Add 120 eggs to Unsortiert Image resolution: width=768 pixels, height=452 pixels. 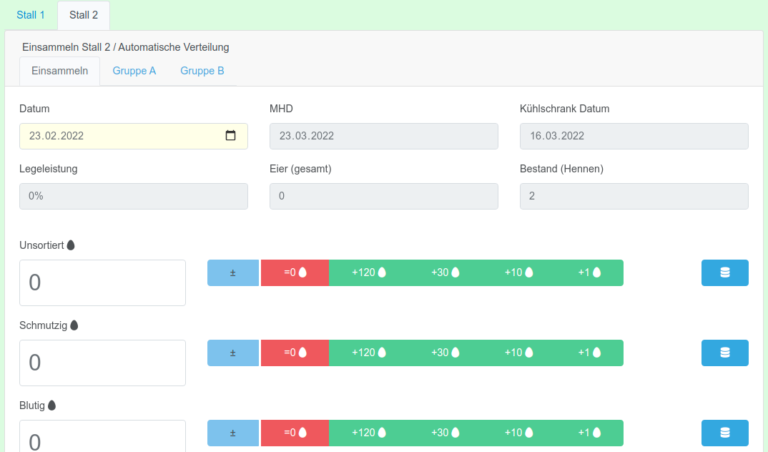point(369,273)
